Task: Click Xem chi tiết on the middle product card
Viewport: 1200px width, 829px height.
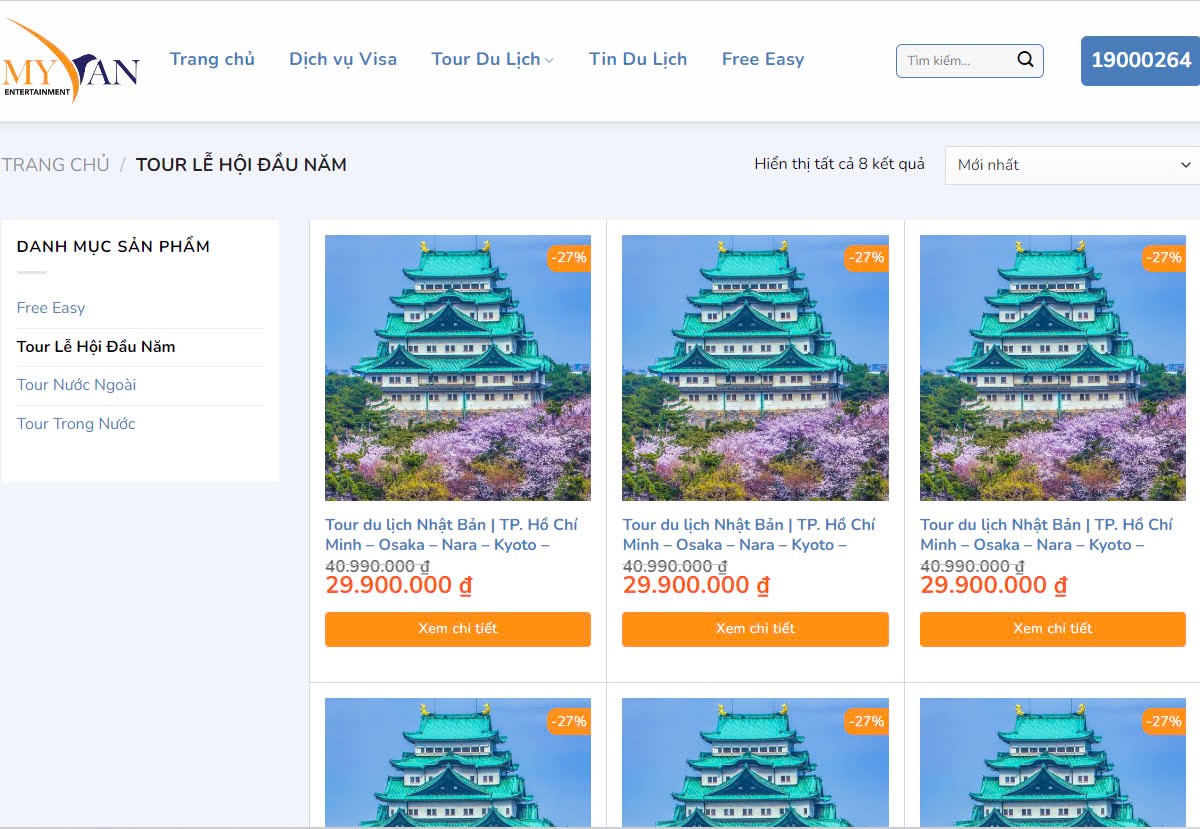Action: tap(755, 629)
